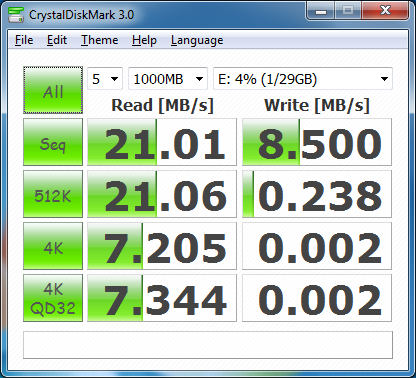Viewport: 416px width, 378px height.
Task: Expand the 1000MB test size dropdown
Action: 168,79
